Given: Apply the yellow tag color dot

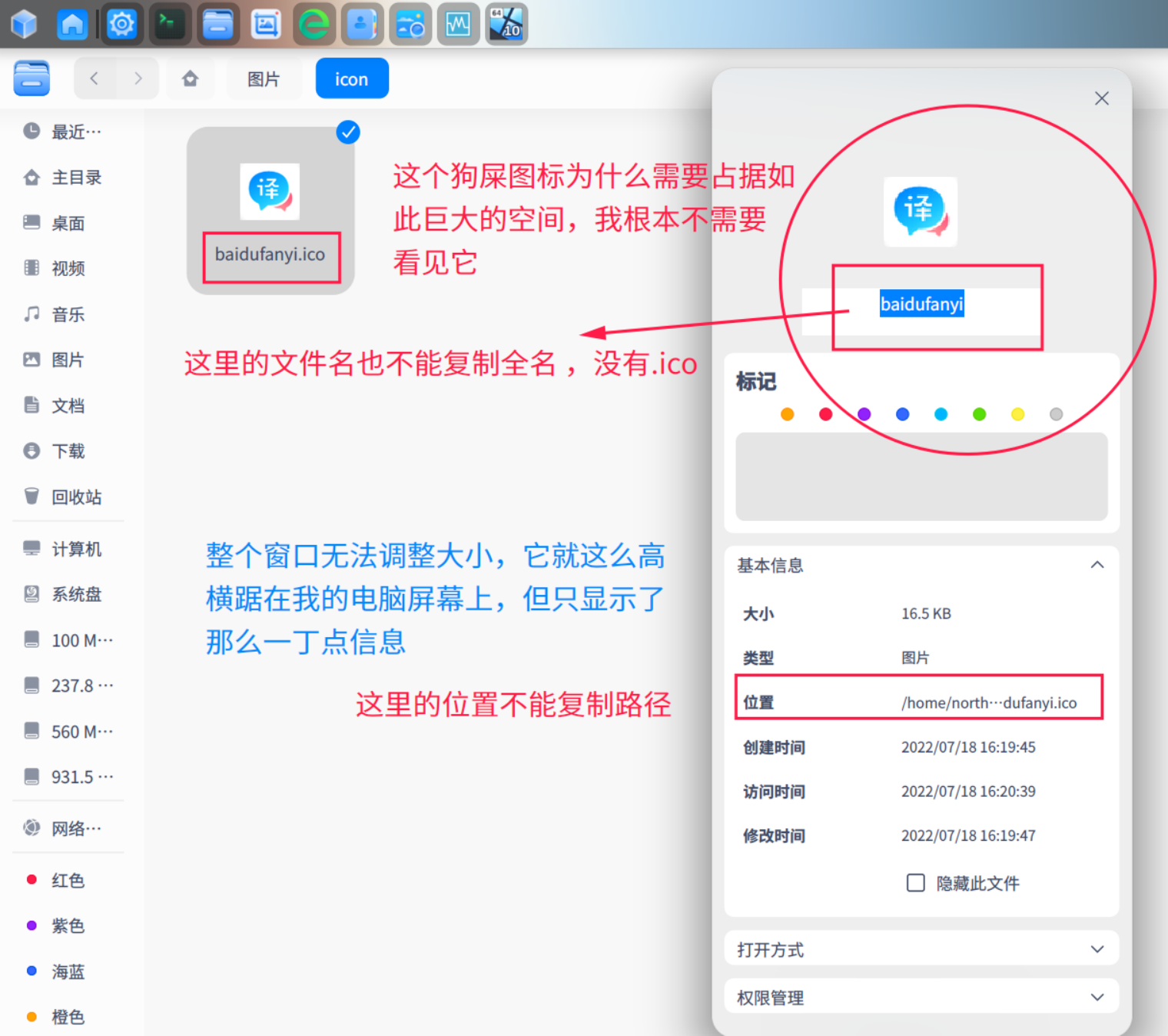Looking at the screenshot, I should point(1017,414).
